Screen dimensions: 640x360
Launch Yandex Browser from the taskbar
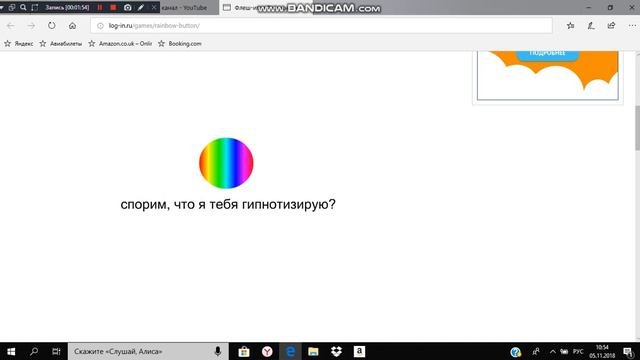[x=267, y=351]
